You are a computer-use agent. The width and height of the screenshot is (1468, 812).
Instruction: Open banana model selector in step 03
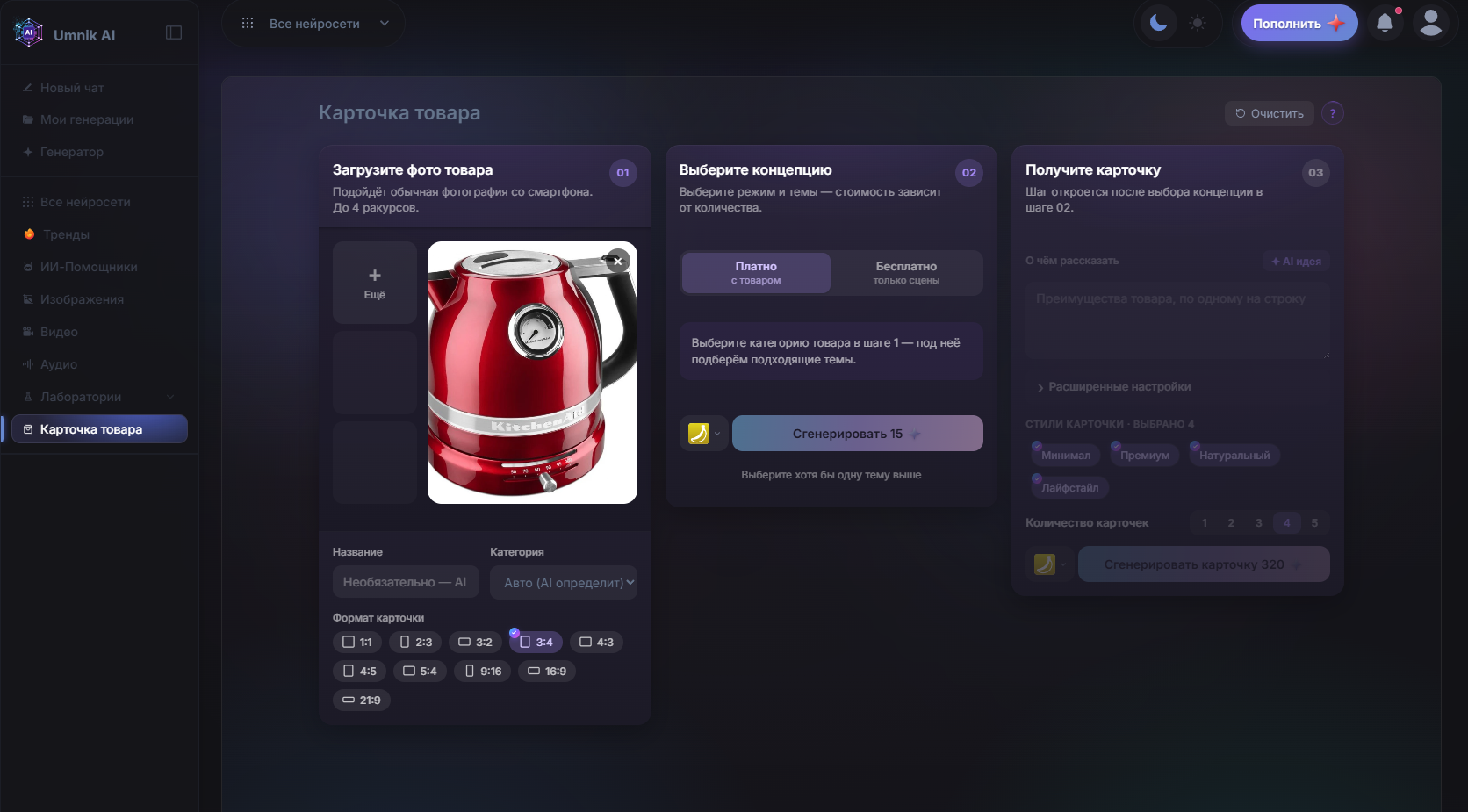pos(1049,564)
